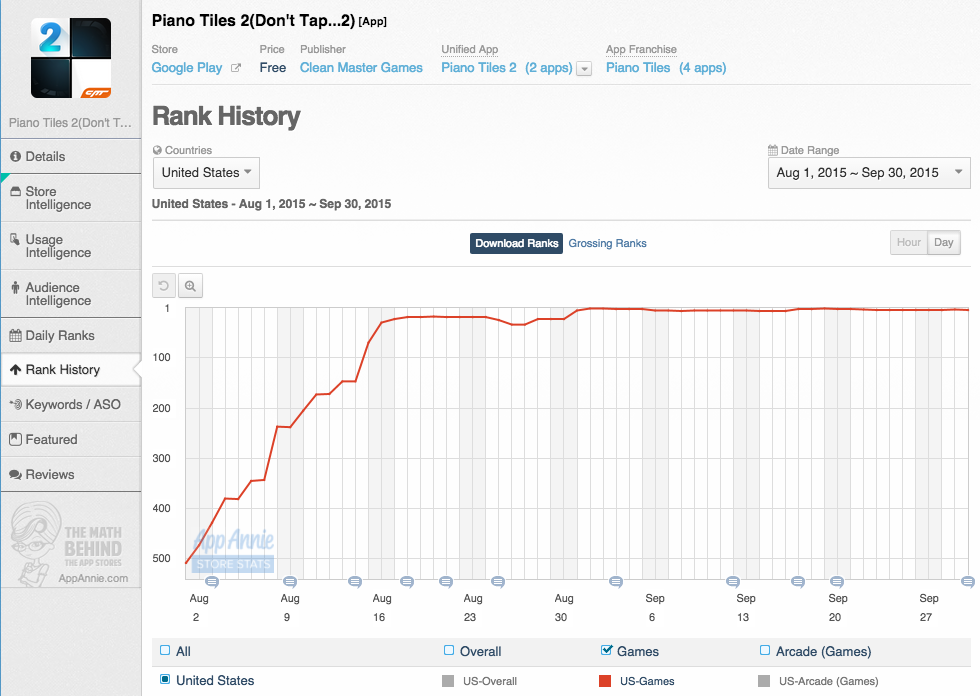This screenshot has width=980, height=696.
Task: Click the red US-Games legend swatch
Action: point(605,681)
